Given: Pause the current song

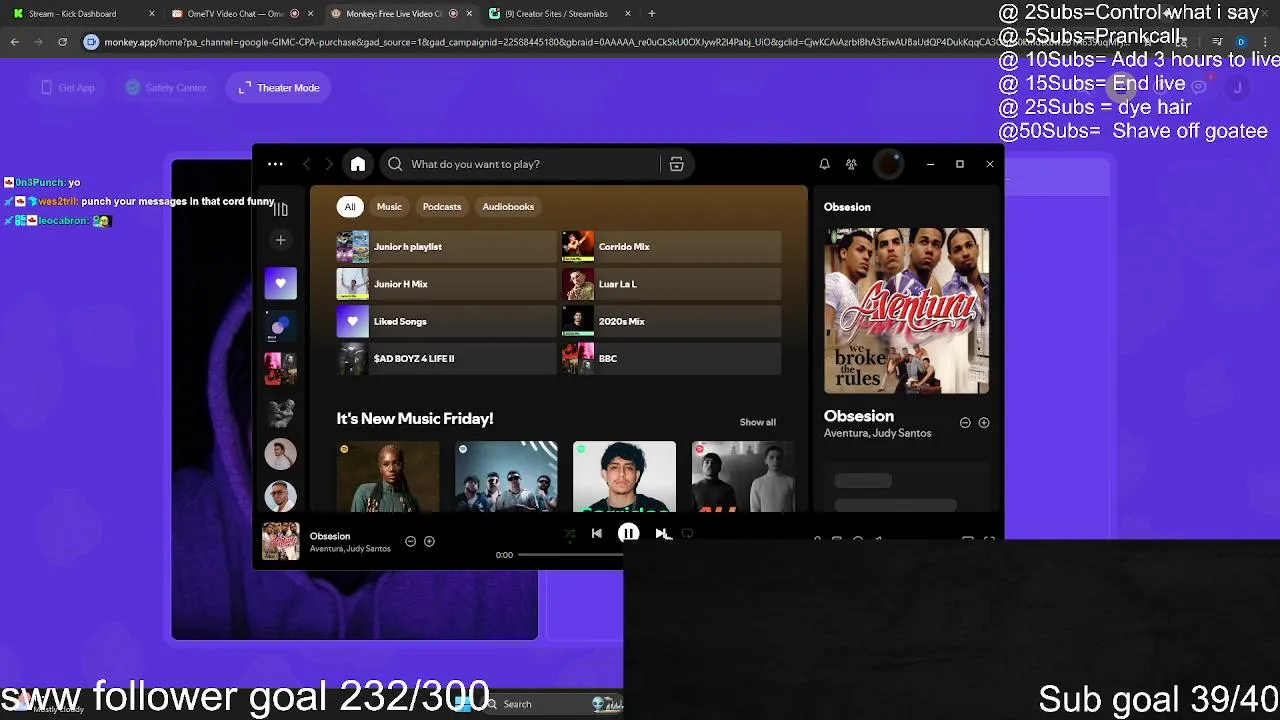Looking at the screenshot, I should [628, 534].
